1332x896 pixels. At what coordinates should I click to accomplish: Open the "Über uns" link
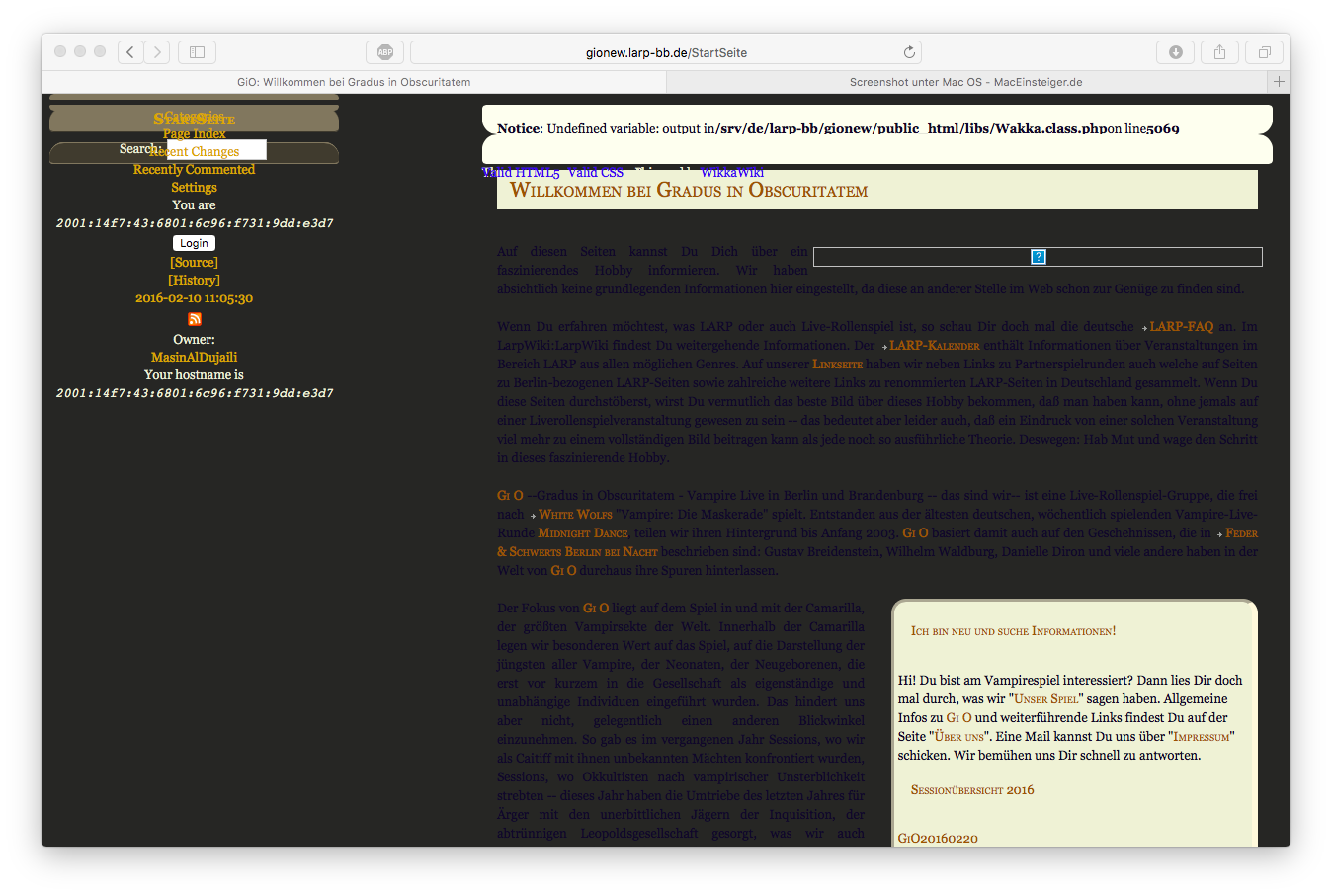959,737
